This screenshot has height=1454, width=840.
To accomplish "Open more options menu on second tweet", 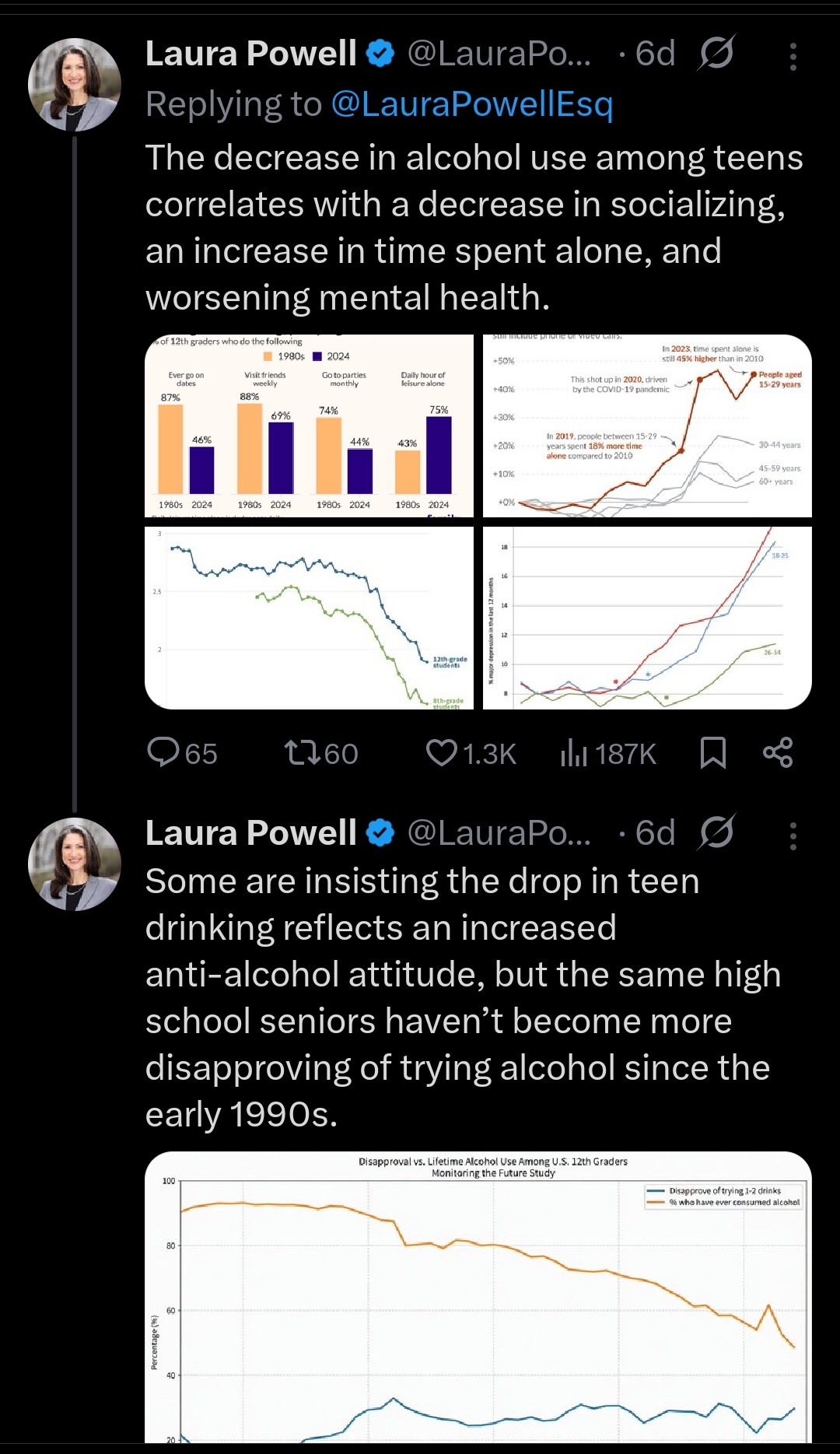I will [x=793, y=836].
